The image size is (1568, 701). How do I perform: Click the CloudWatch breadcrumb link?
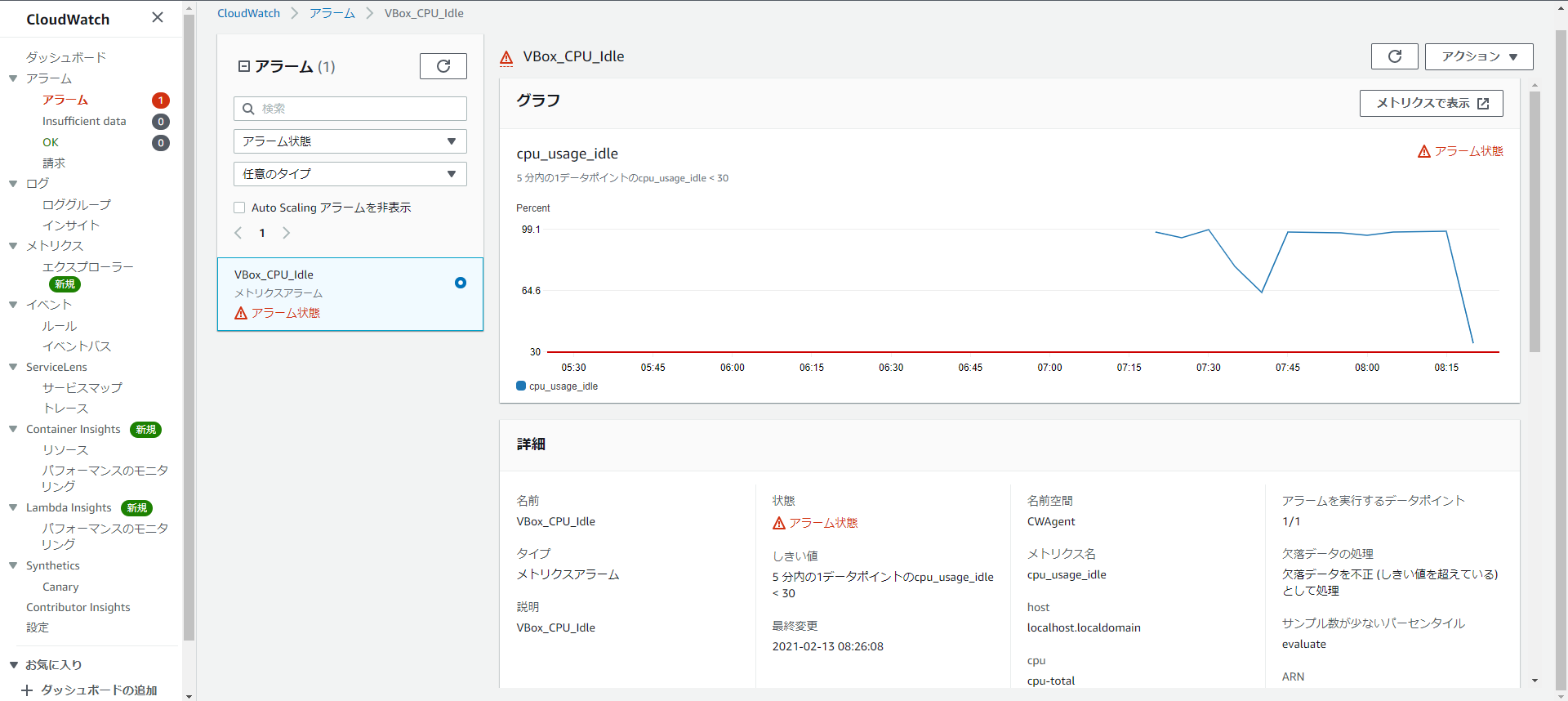248,13
